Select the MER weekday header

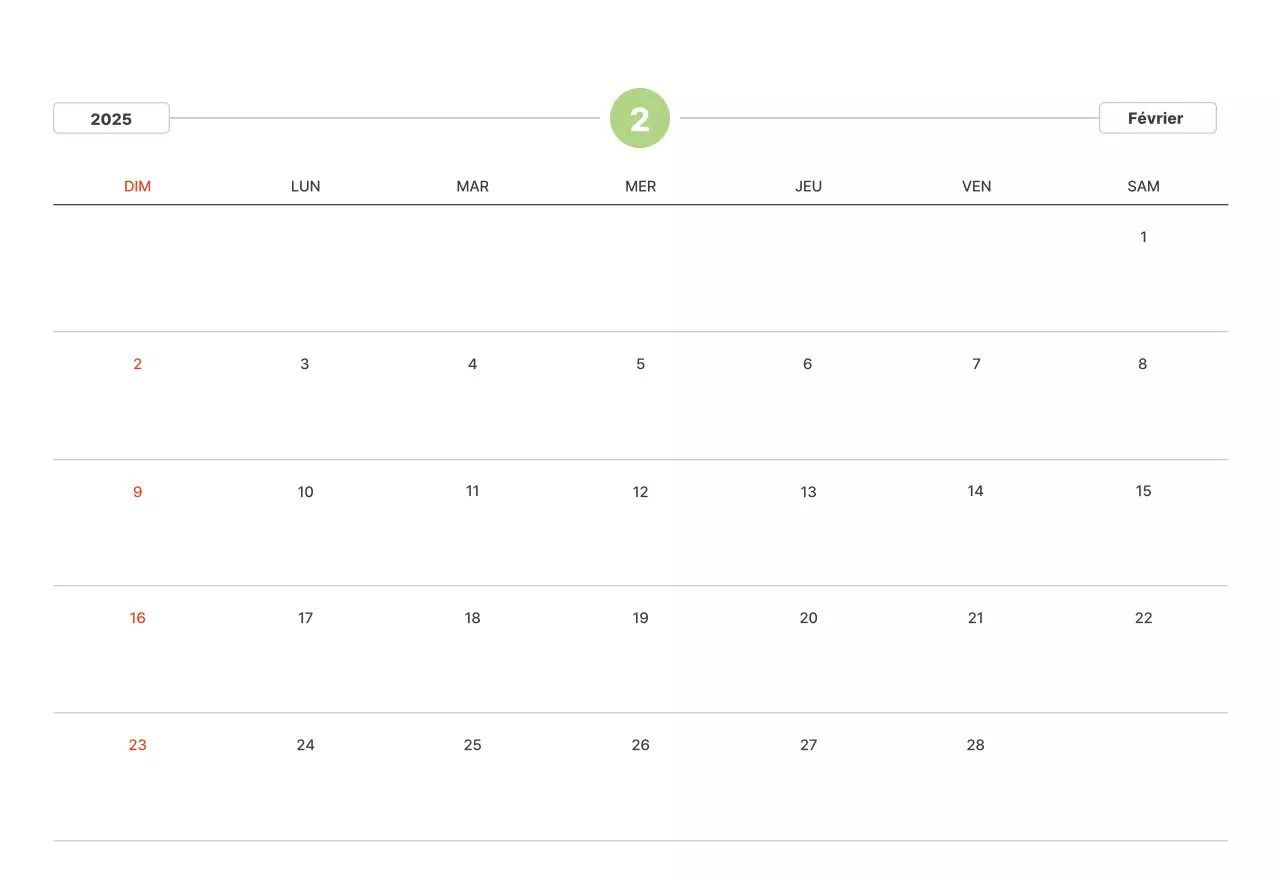pos(640,186)
